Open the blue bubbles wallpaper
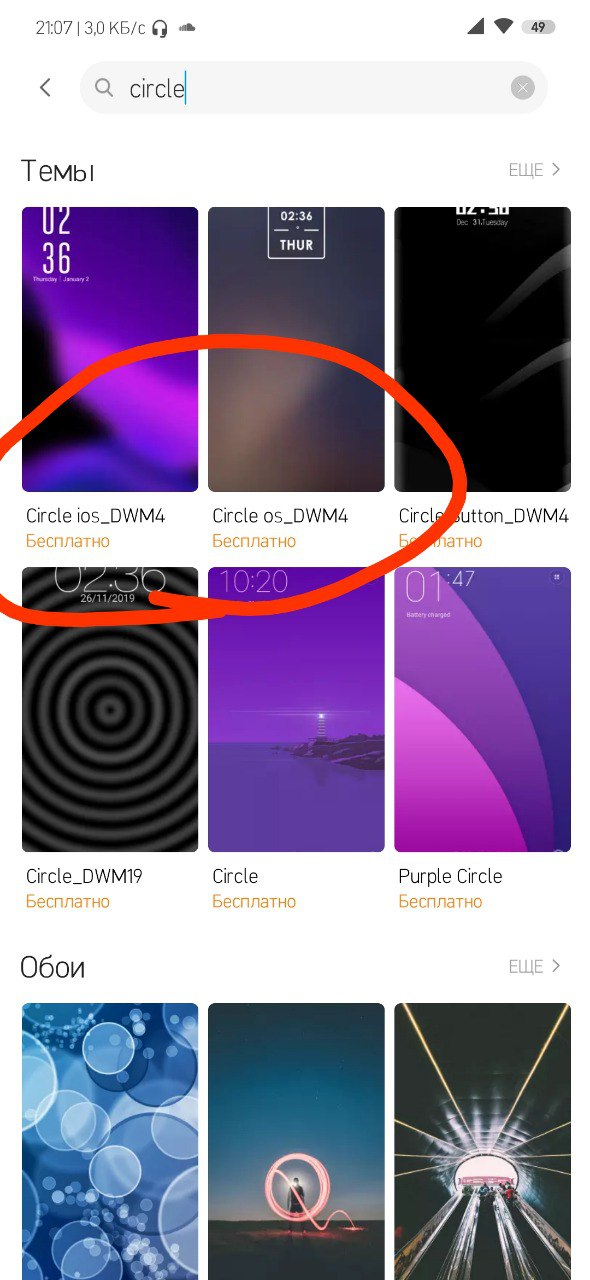 pos(110,1141)
